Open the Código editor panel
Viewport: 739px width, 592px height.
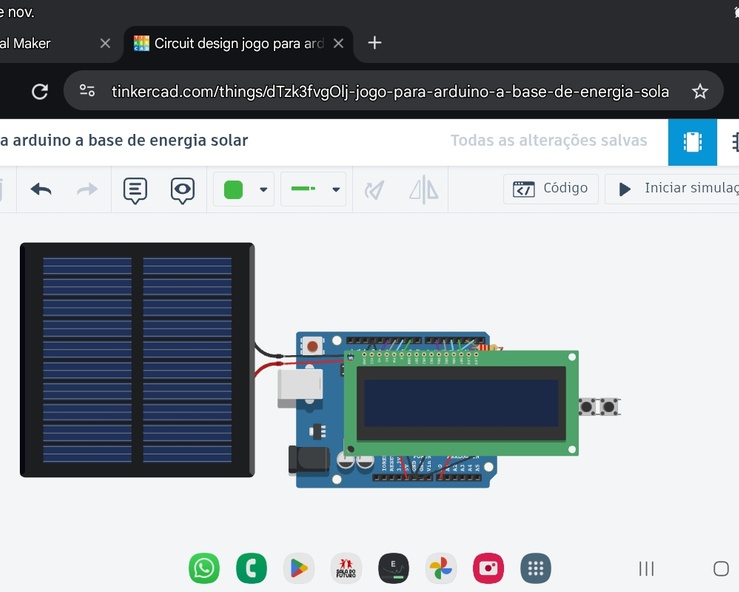551,188
